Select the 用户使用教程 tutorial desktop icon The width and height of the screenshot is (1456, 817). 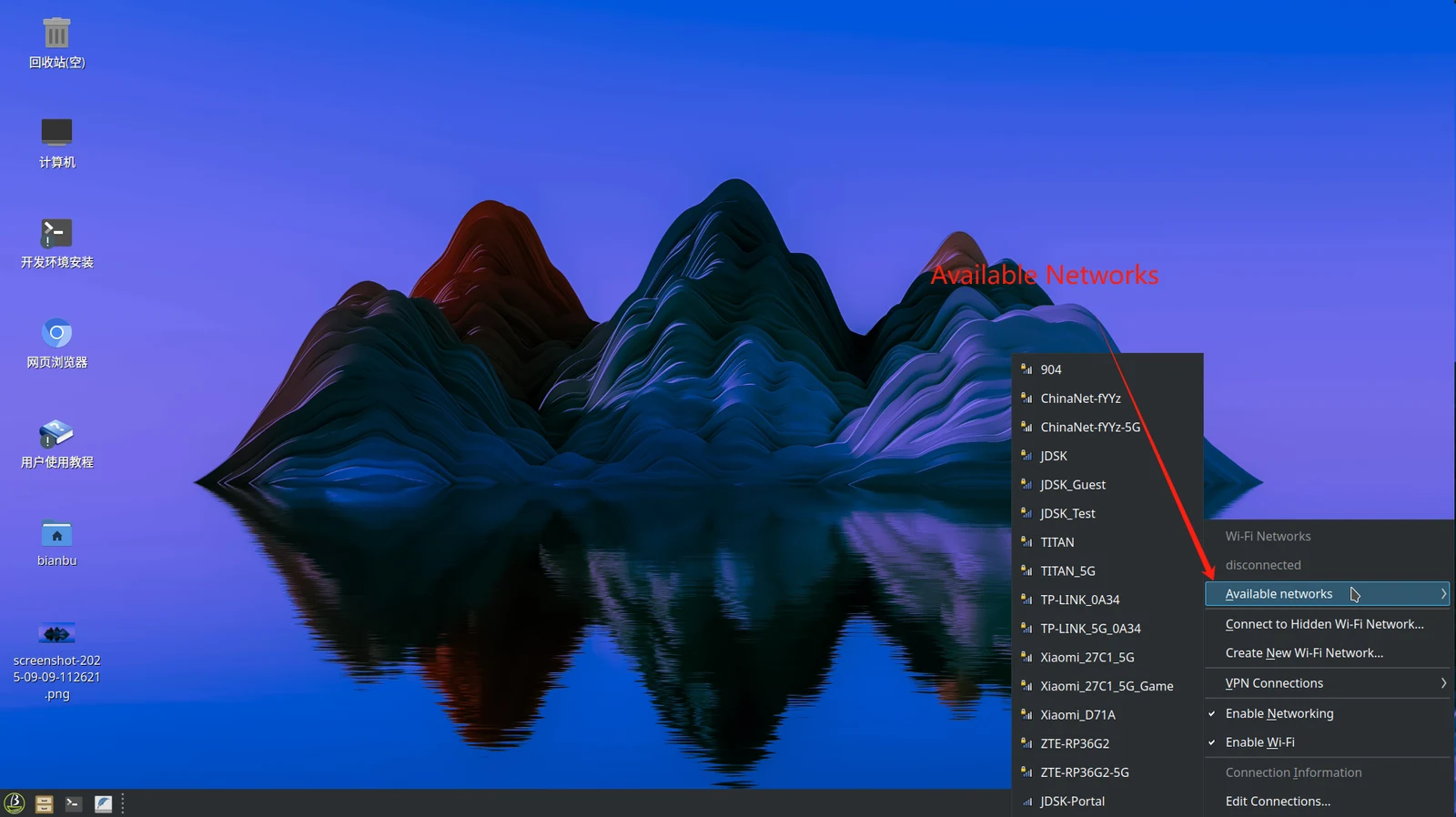(x=56, y=443)
